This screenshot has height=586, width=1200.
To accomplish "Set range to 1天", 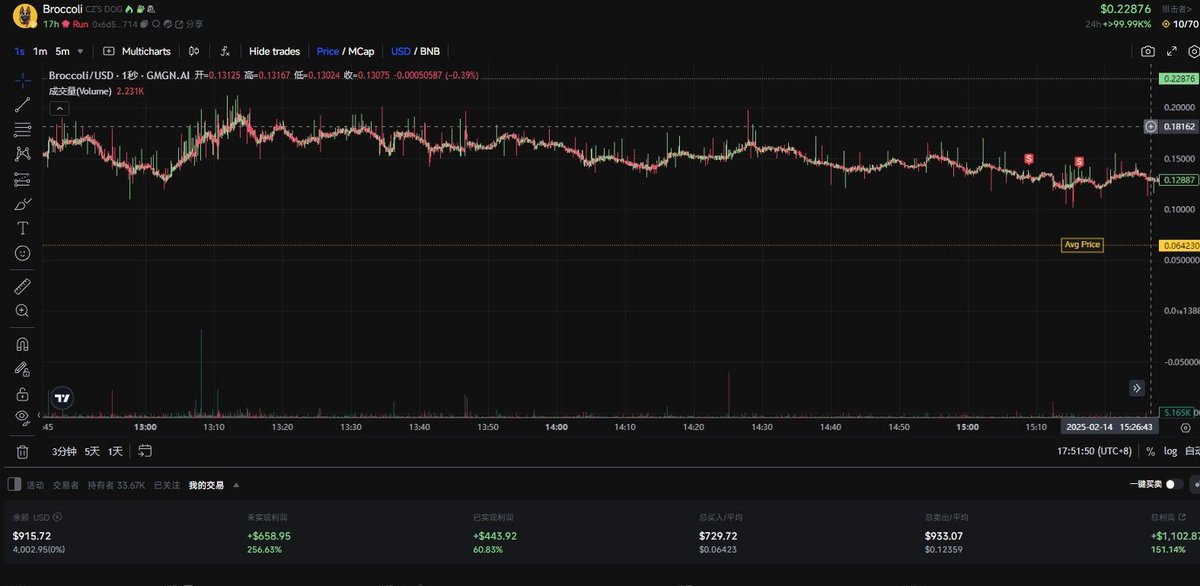I will click(x=116, y=451).
